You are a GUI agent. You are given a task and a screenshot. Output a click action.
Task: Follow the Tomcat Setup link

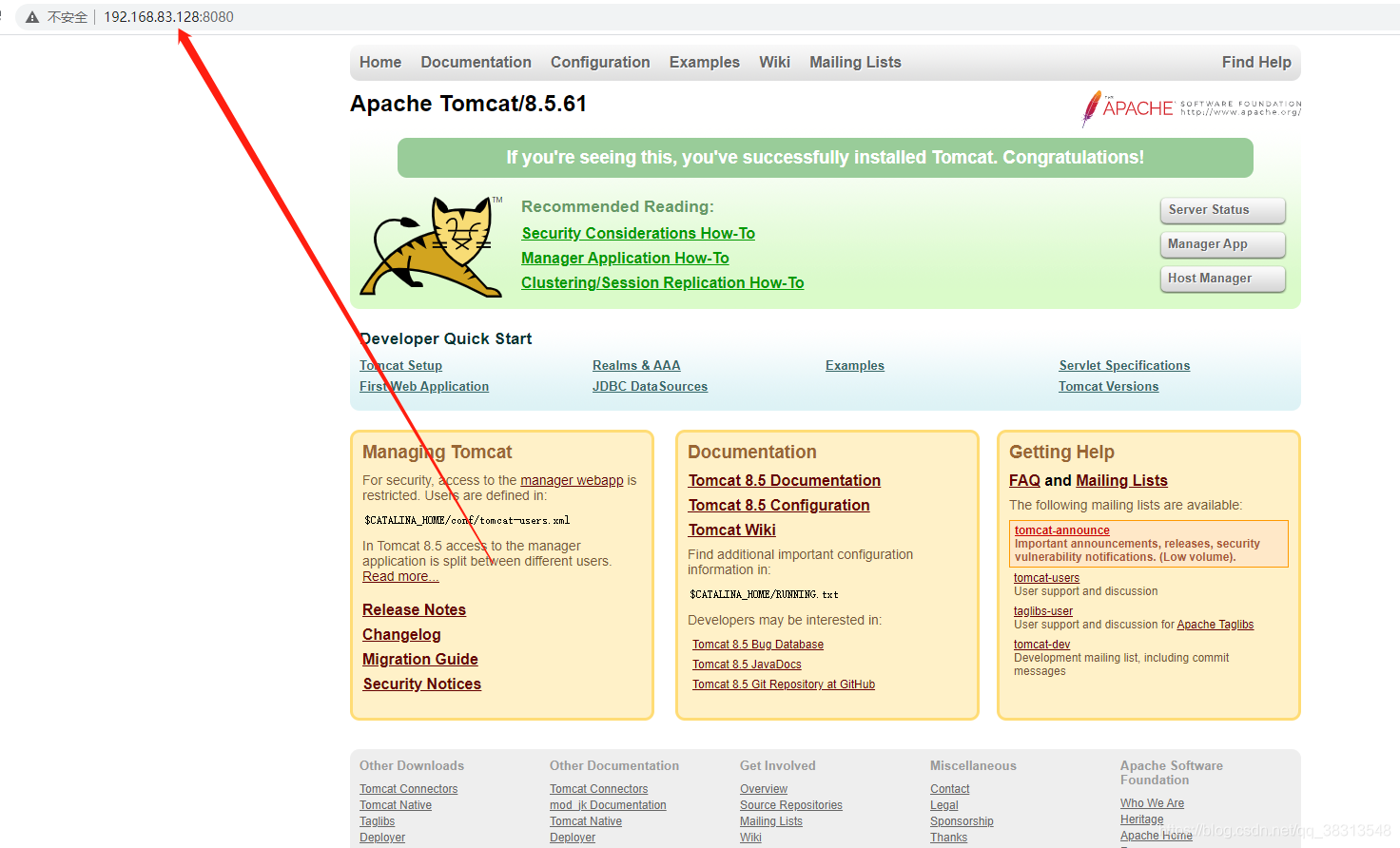click(x=400, y=366)
